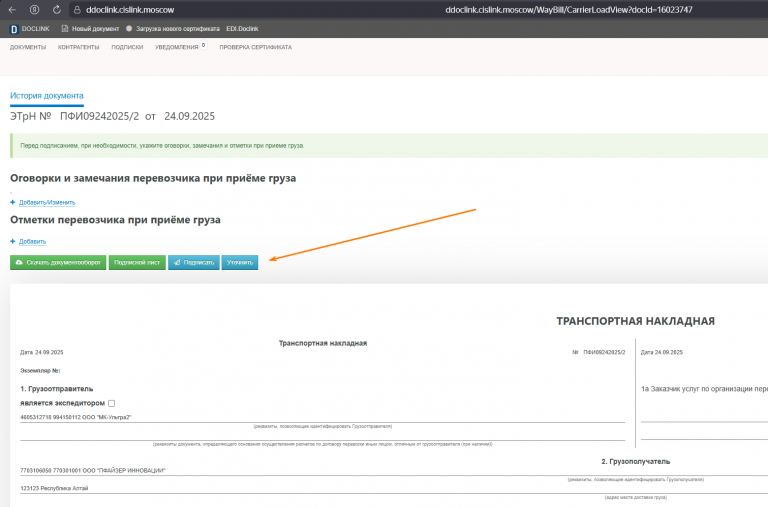The height and width of the screenshot is (507, 768).
Task: Click ООО "ПФАЙЗЕР ИННОВАЦИИ" consignee line
Action: [93, 470]
